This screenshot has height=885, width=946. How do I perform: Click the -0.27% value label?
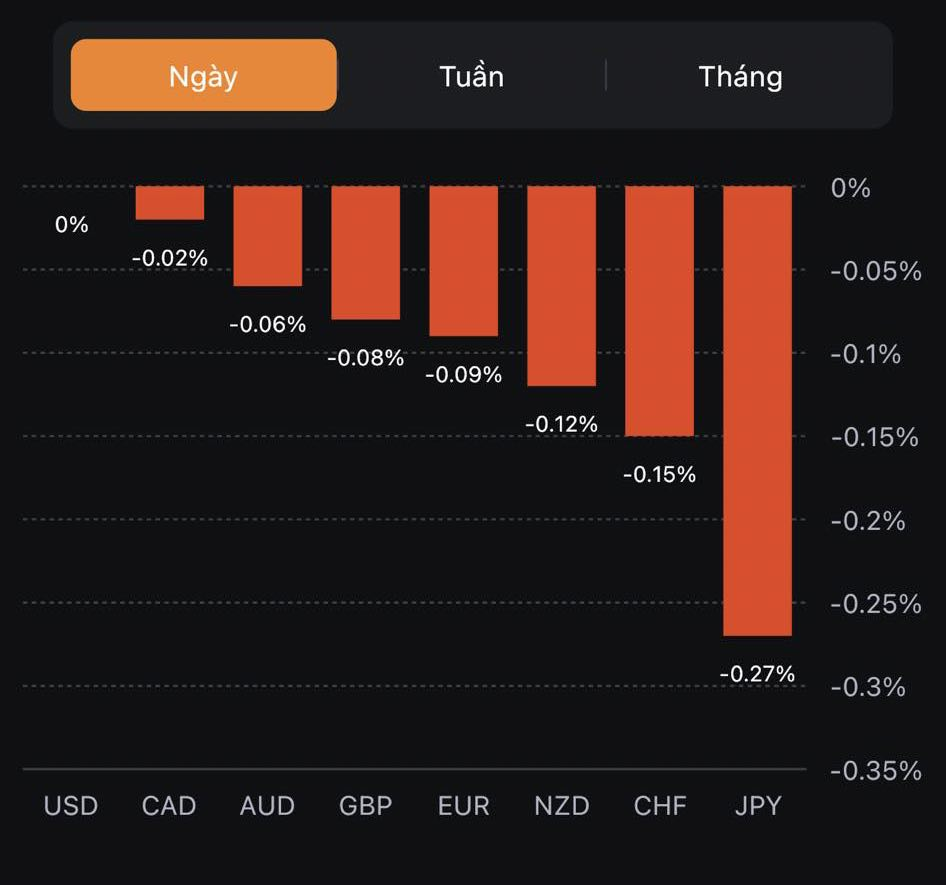point(757,674)
